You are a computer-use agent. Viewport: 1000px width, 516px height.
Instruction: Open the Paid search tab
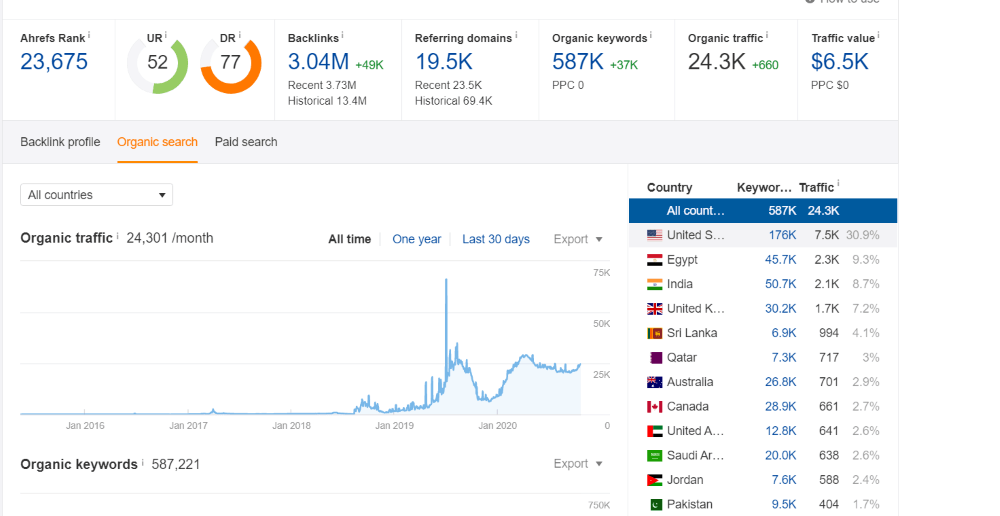pos(246,142)
